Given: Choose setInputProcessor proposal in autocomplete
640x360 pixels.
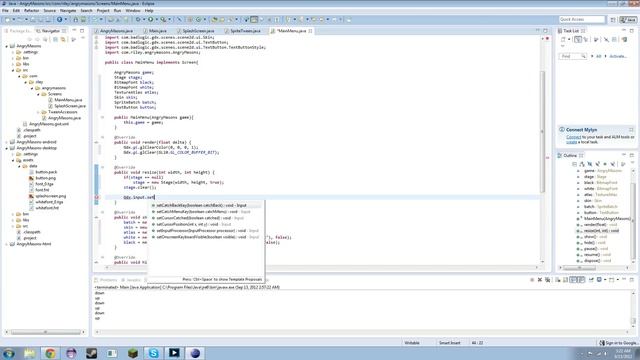Looking at the screenshot, I should (206, 231).
